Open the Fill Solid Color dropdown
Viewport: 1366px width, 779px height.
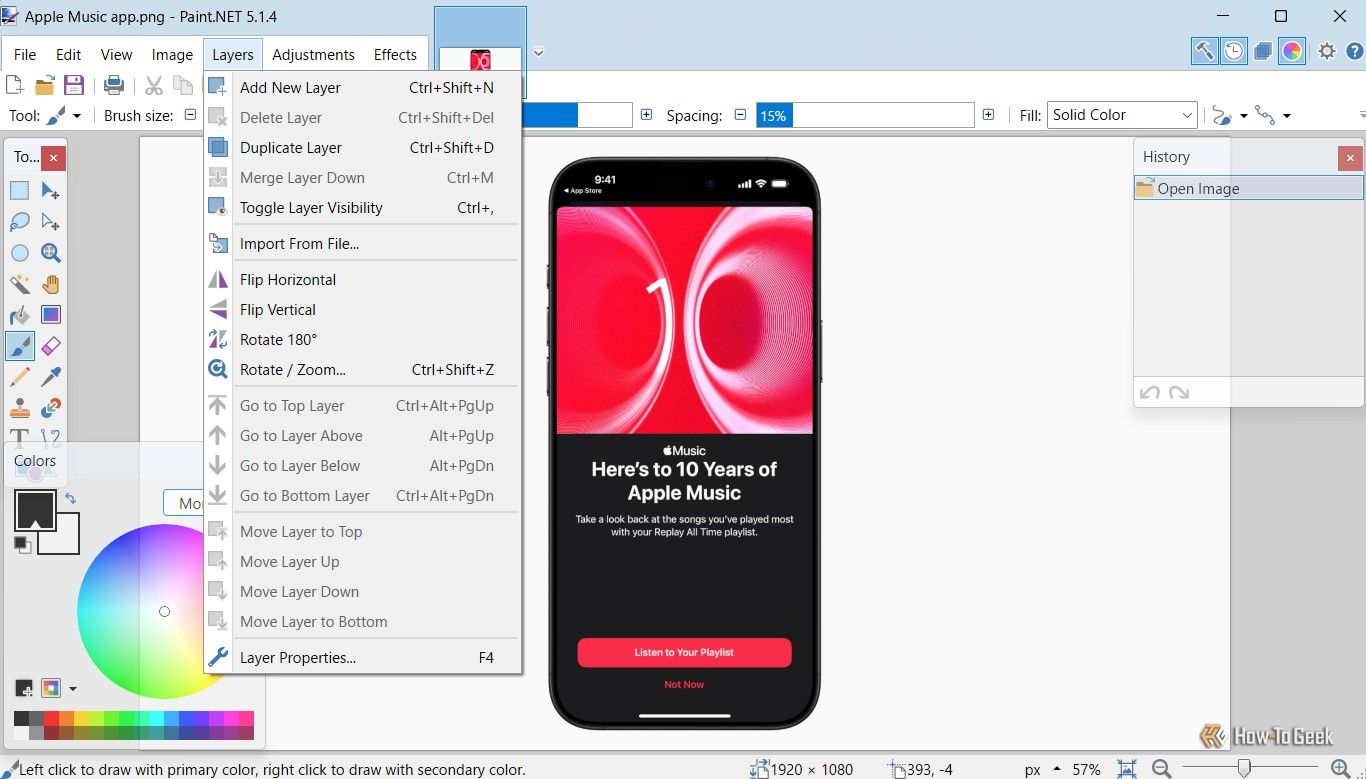1122,115
